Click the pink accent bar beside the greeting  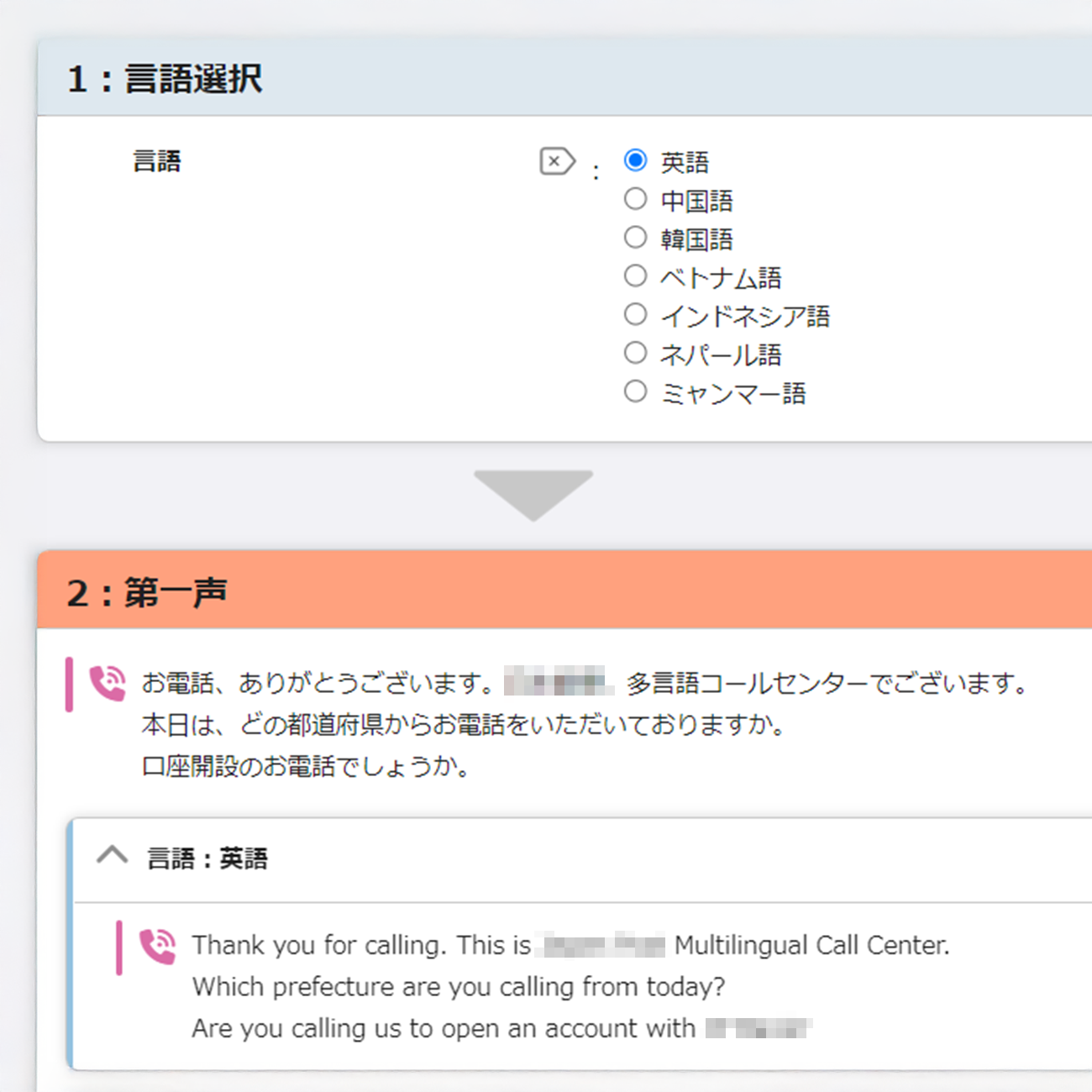[x=69, y=683]
